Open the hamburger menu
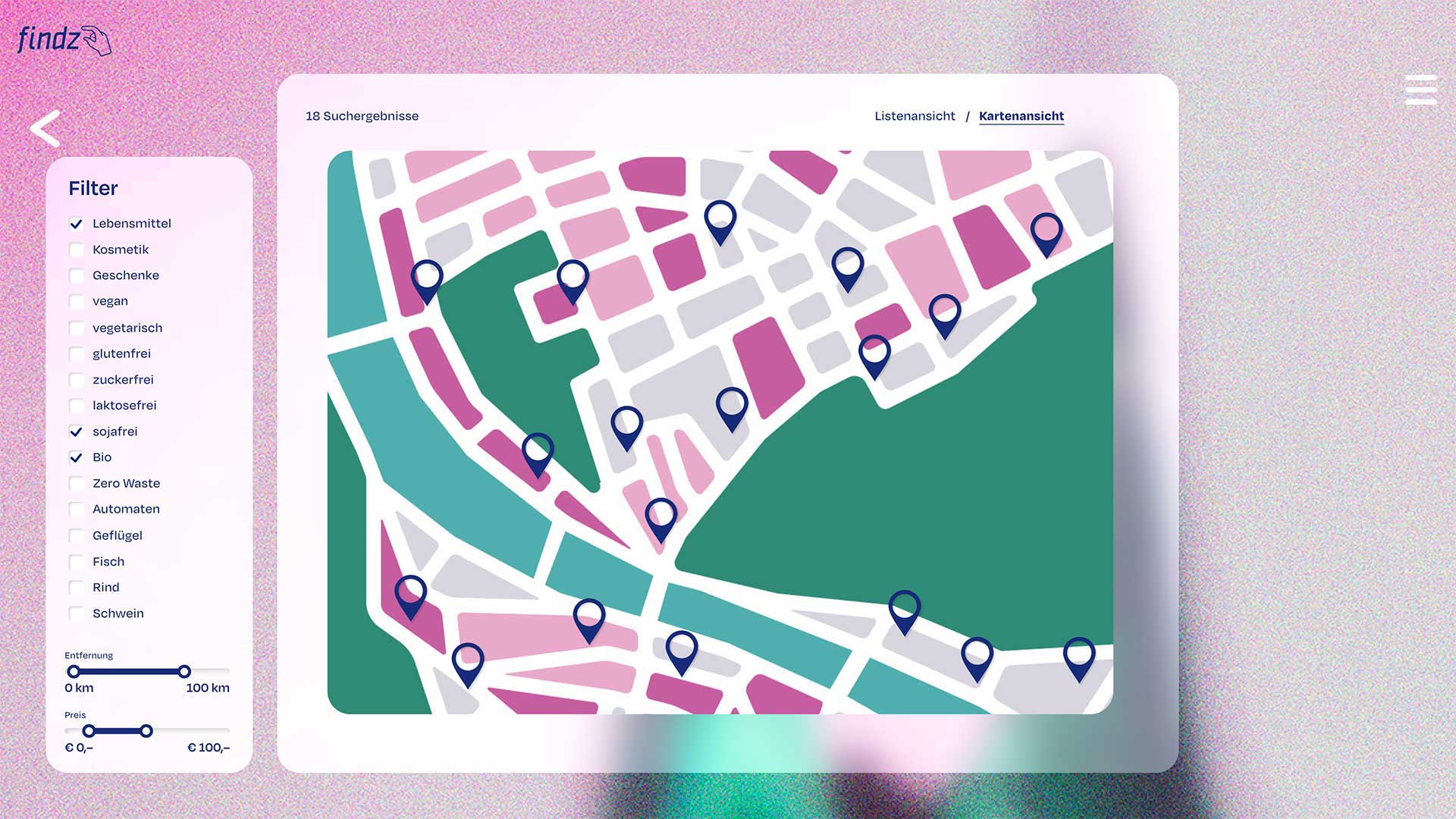Viewport: 1456px width, 819px height. click(1420, 90)
